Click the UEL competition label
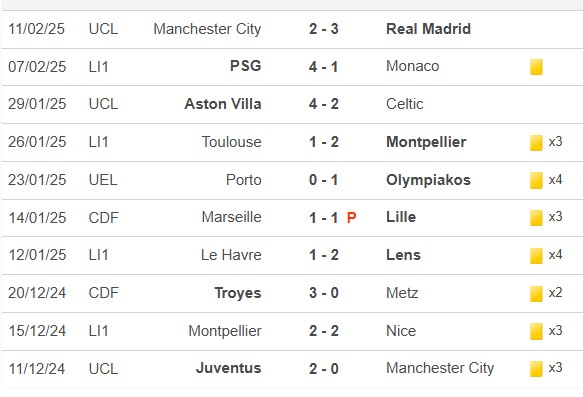 tap(103, 180)
